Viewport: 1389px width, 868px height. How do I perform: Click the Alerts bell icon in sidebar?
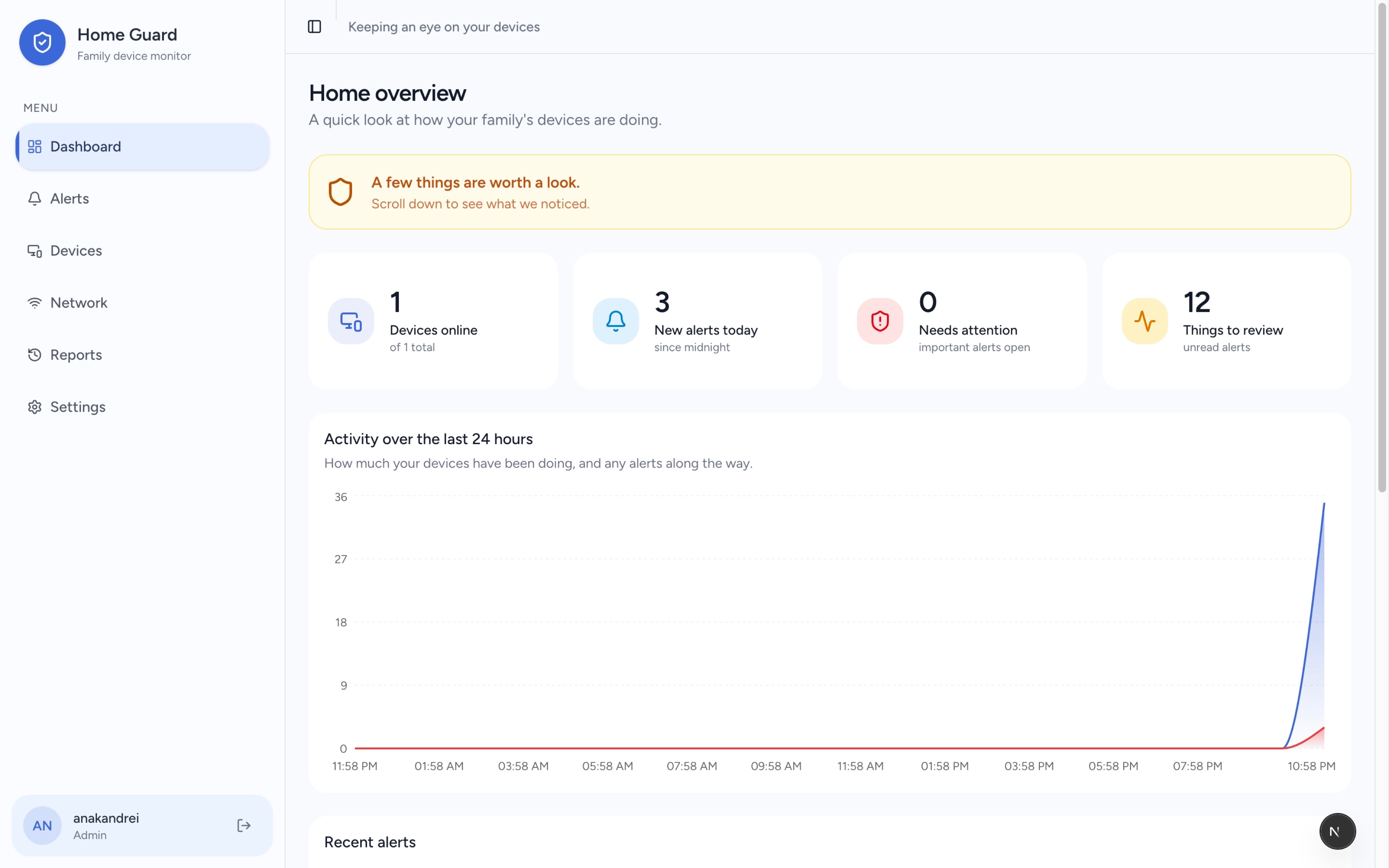34,199
